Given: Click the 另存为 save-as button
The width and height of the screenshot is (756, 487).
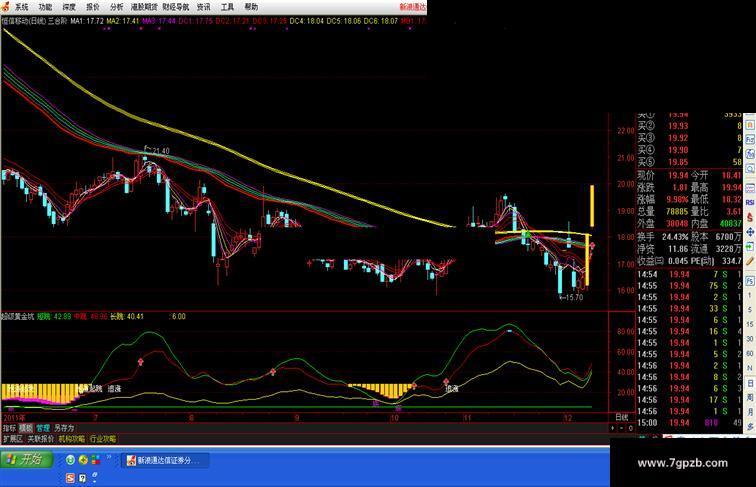Looking at the screenshot, I should coord(64,428).
